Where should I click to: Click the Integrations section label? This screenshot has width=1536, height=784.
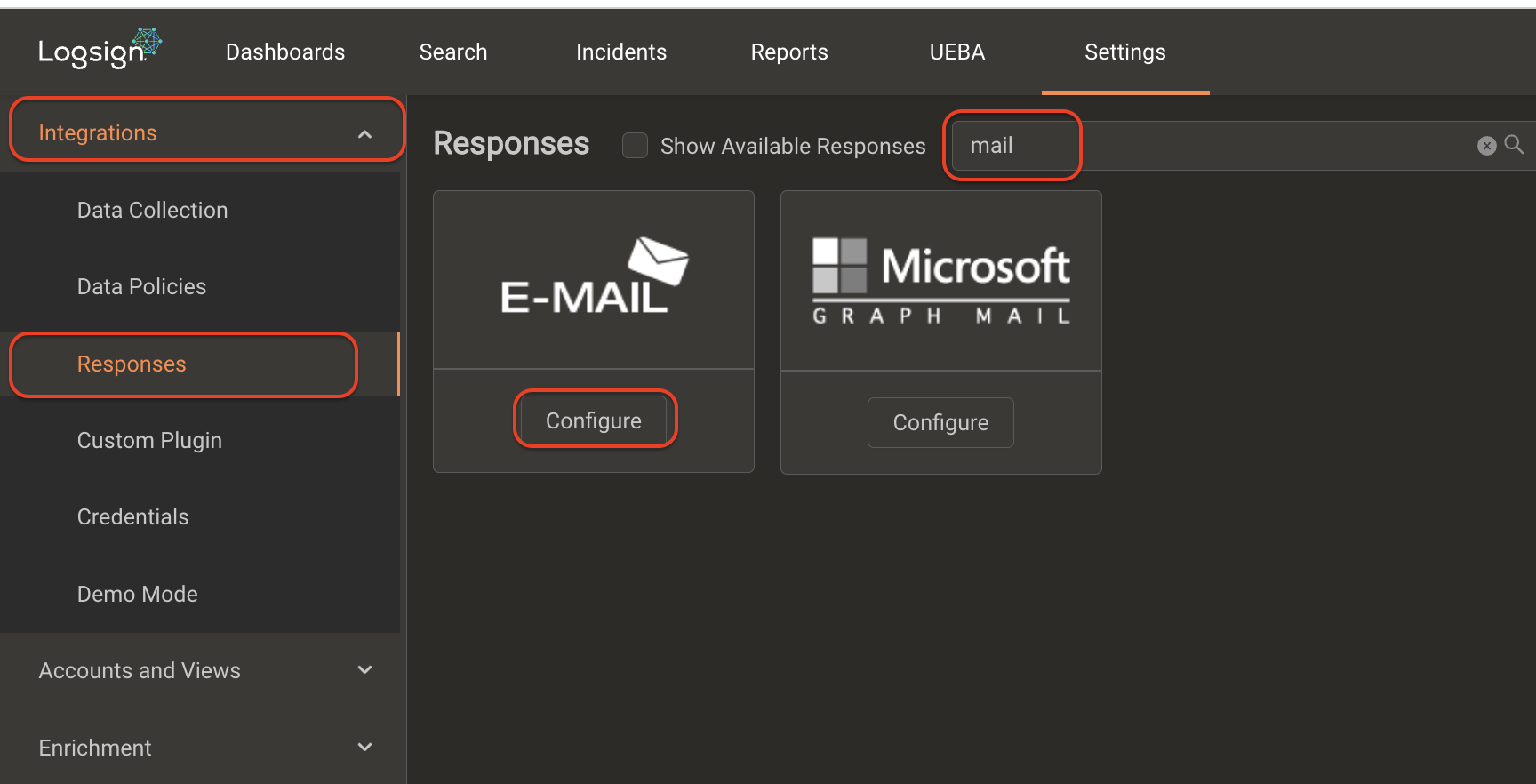(98, 133)
